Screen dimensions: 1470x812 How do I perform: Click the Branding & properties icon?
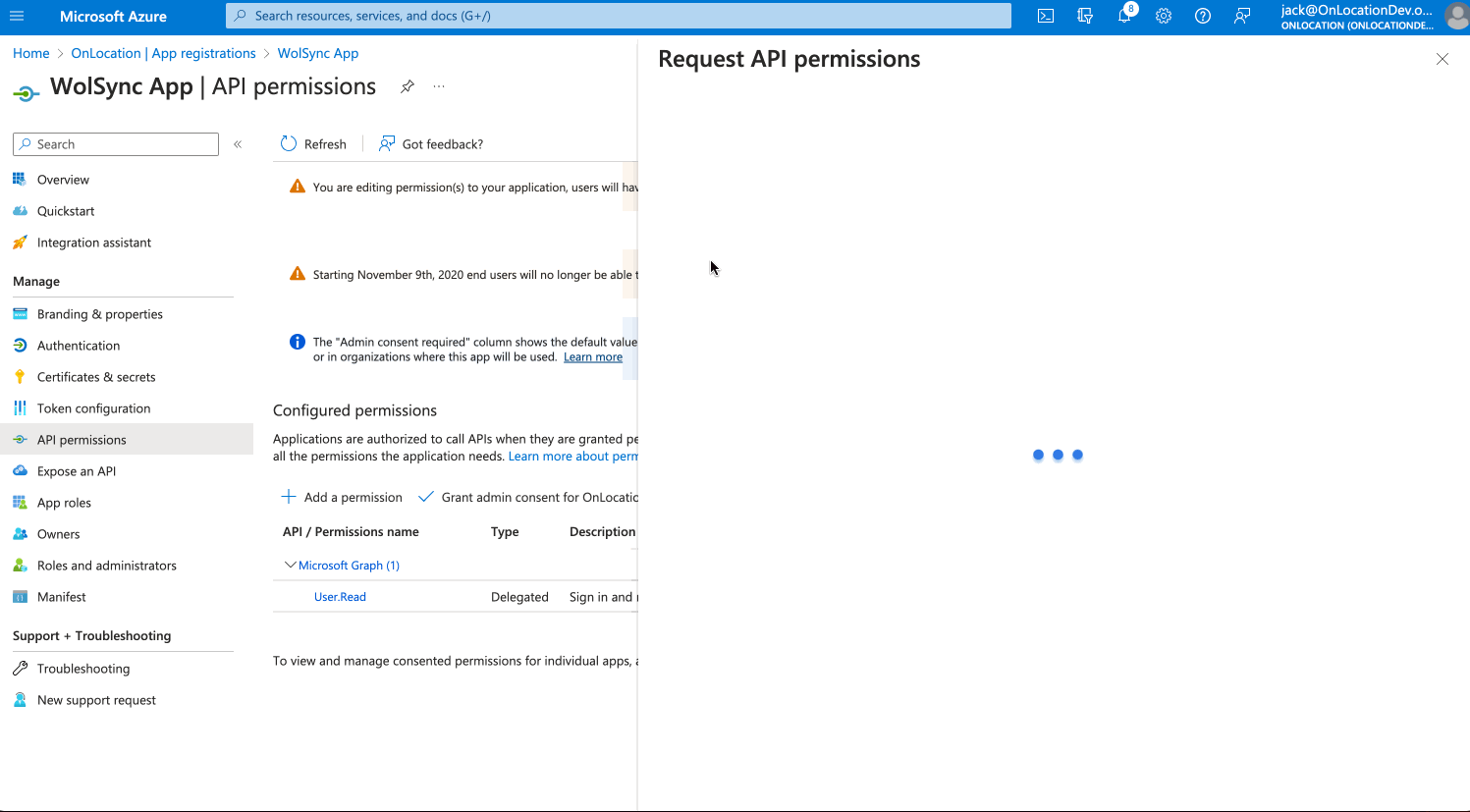coord(20,314)
